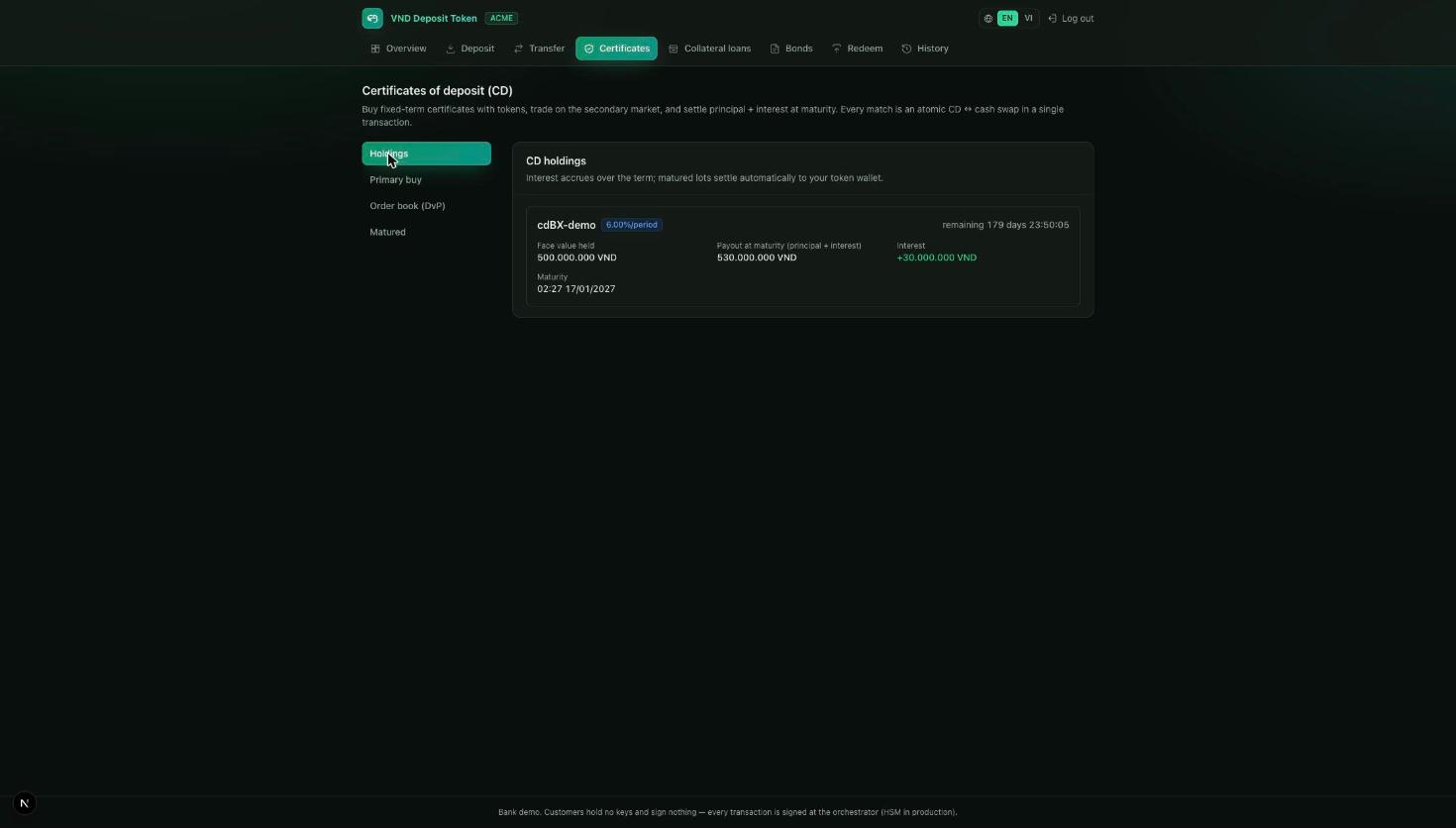Switch language to EN
This screenshot has height=828, width=1456.
pos(1007,18)
